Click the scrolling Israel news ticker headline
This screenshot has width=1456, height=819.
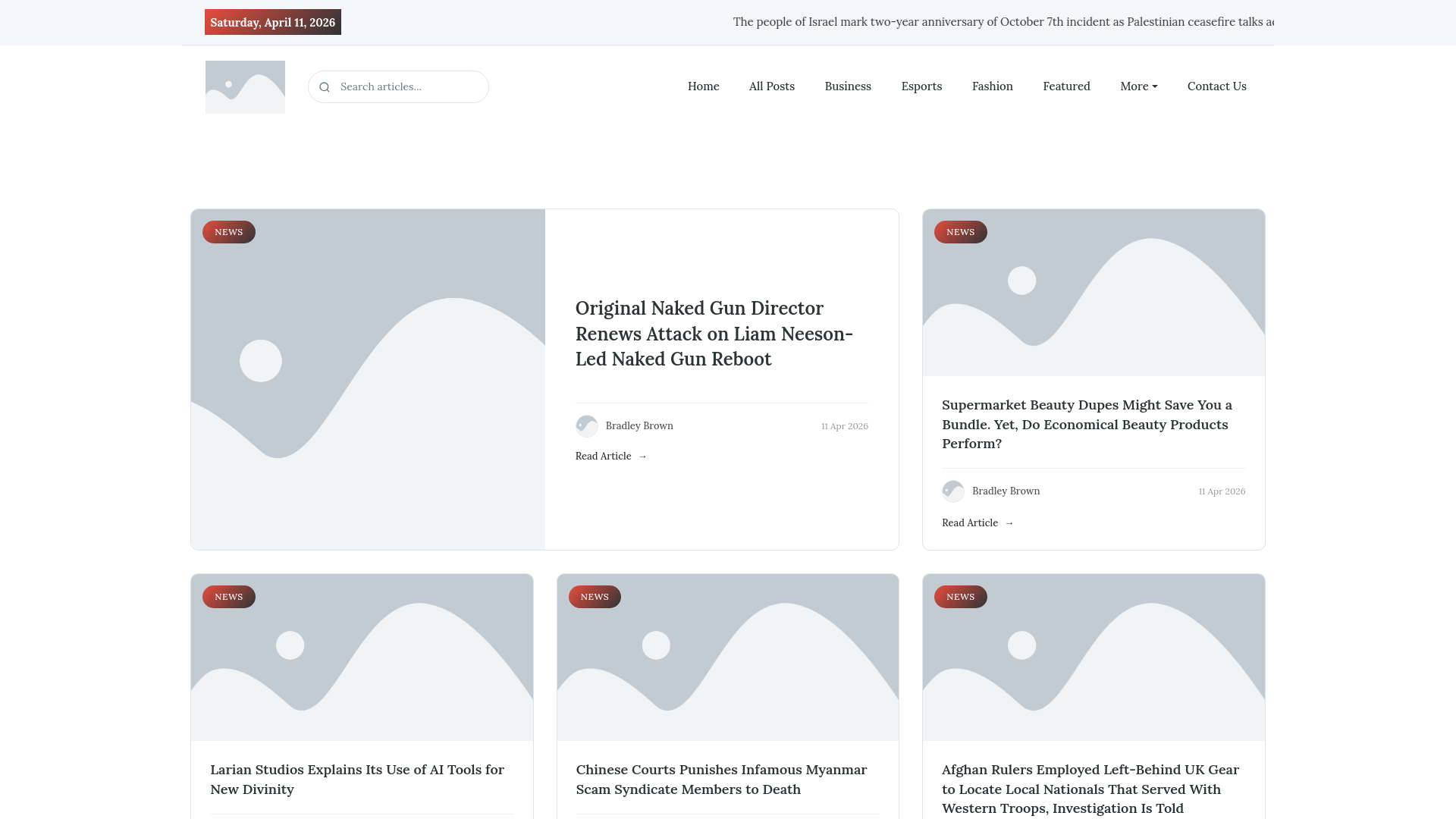tap(1003, 22)
